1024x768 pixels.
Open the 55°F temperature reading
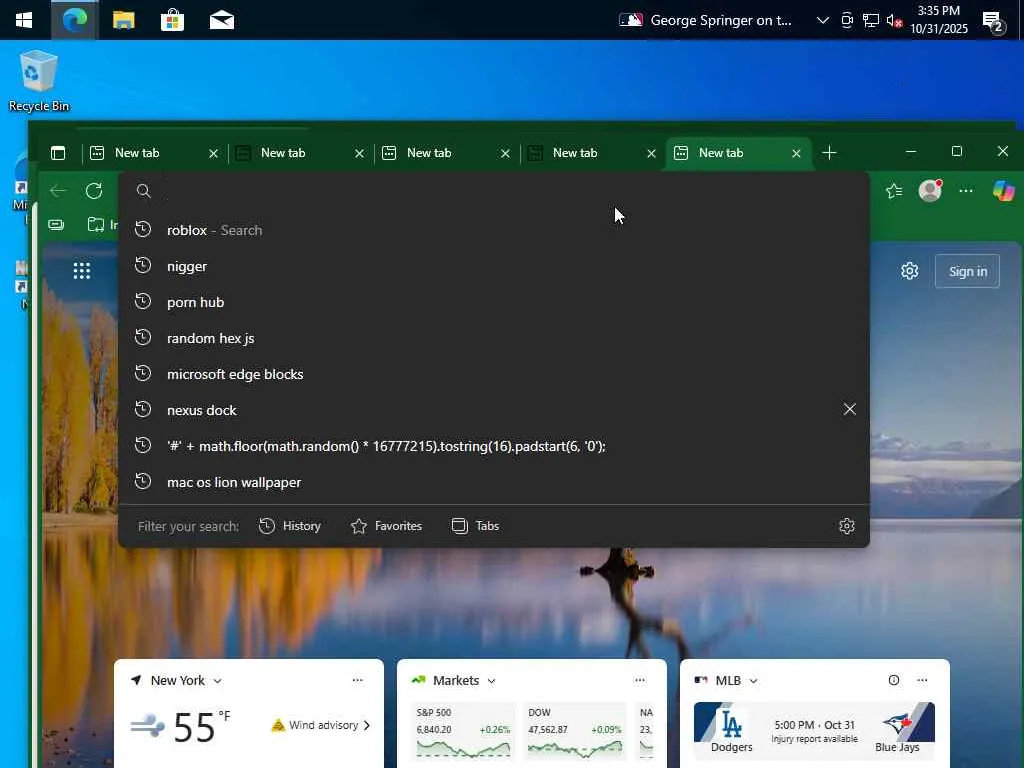(202, 726)
